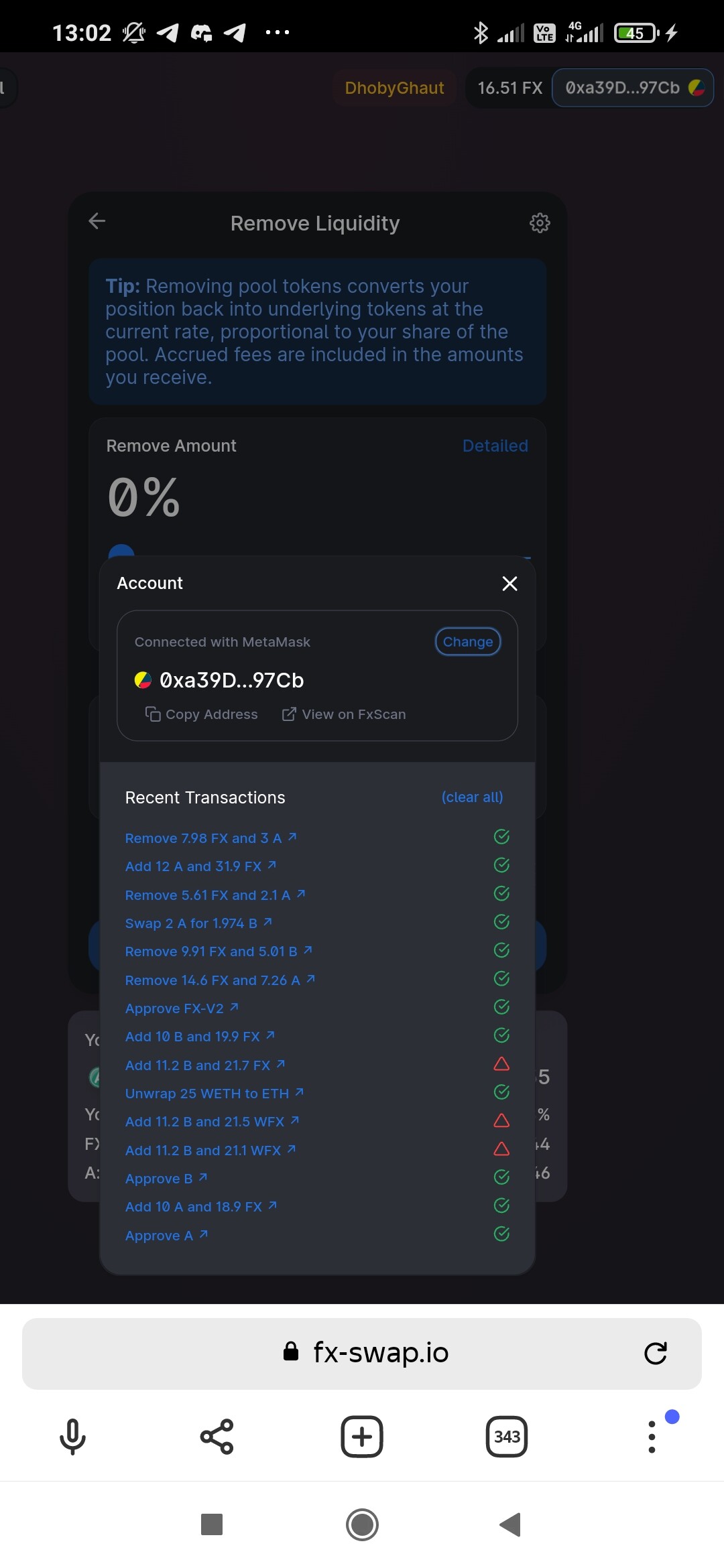Go back using the left arrow icon
Image resolution: width=724 pixels, height=1568 pixels.
coord(97,221)
